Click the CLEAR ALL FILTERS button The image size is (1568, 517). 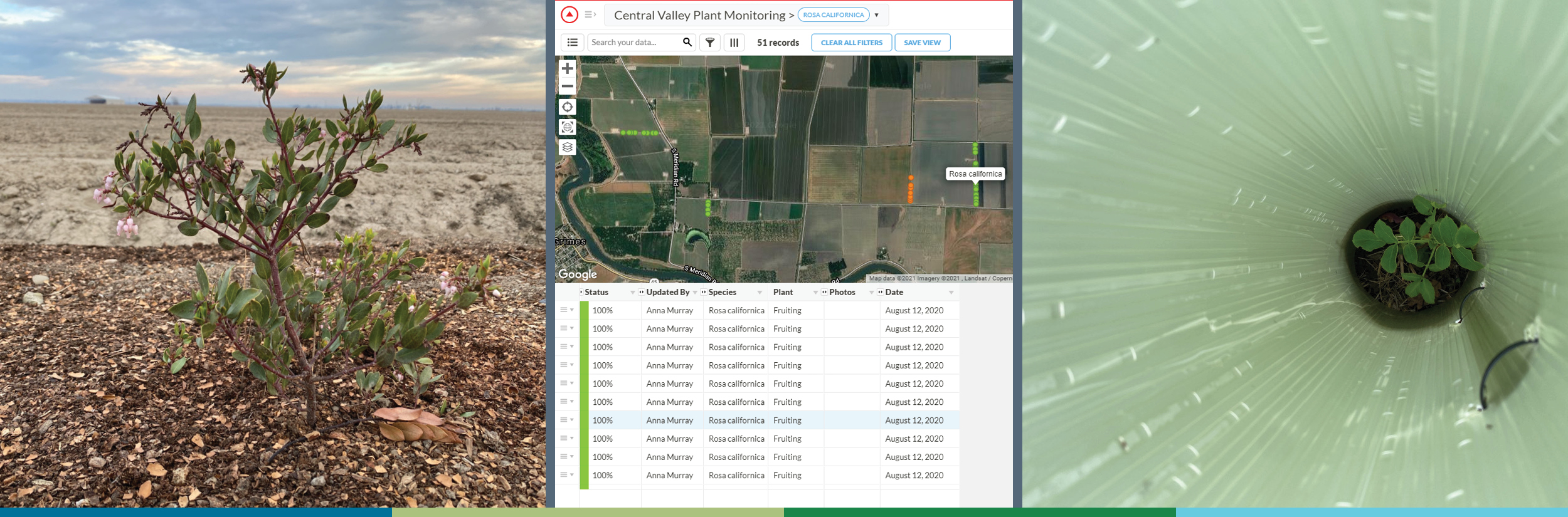click(x=851, y=43)
